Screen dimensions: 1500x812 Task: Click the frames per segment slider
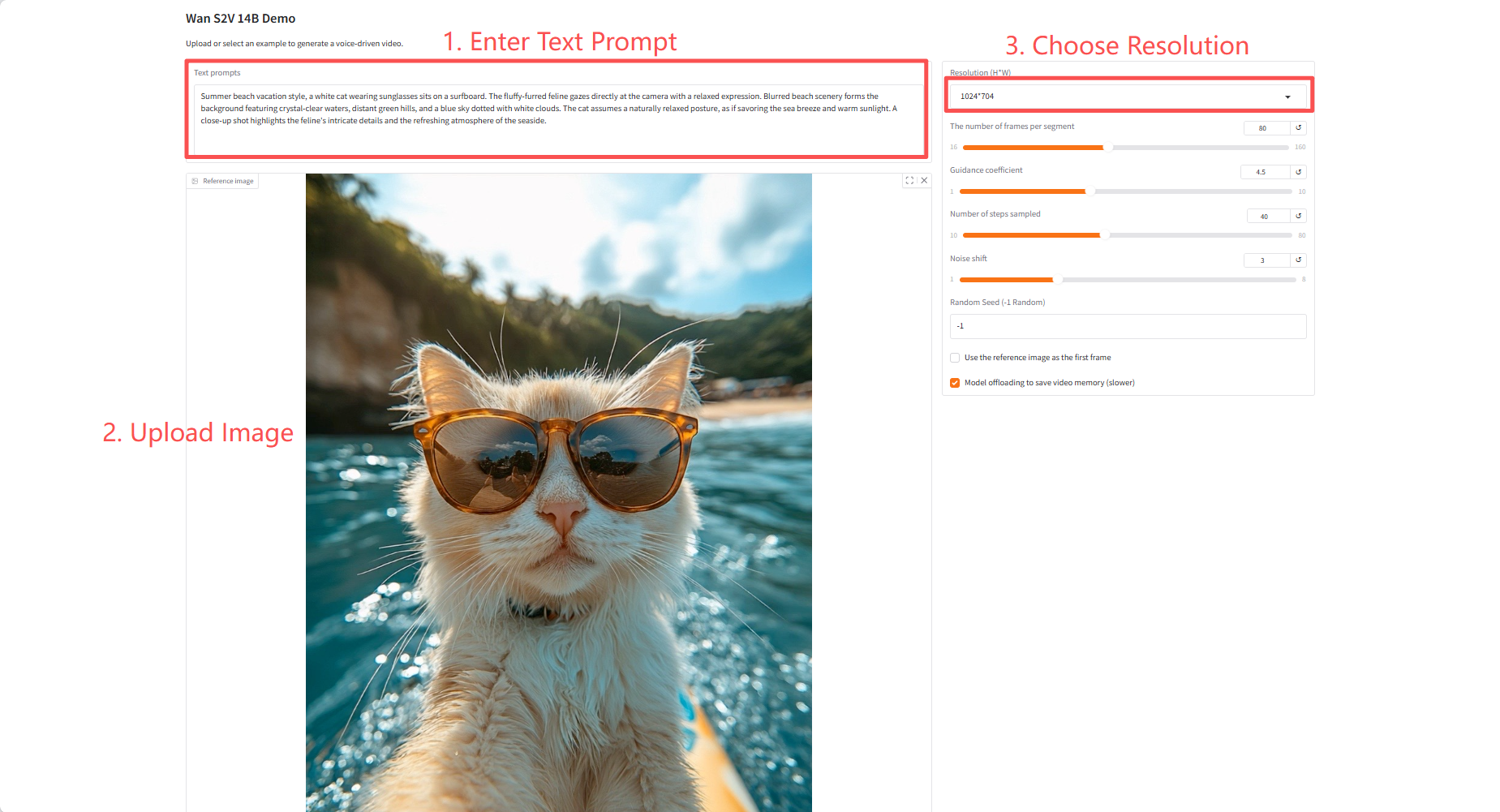coord(1125,148)
